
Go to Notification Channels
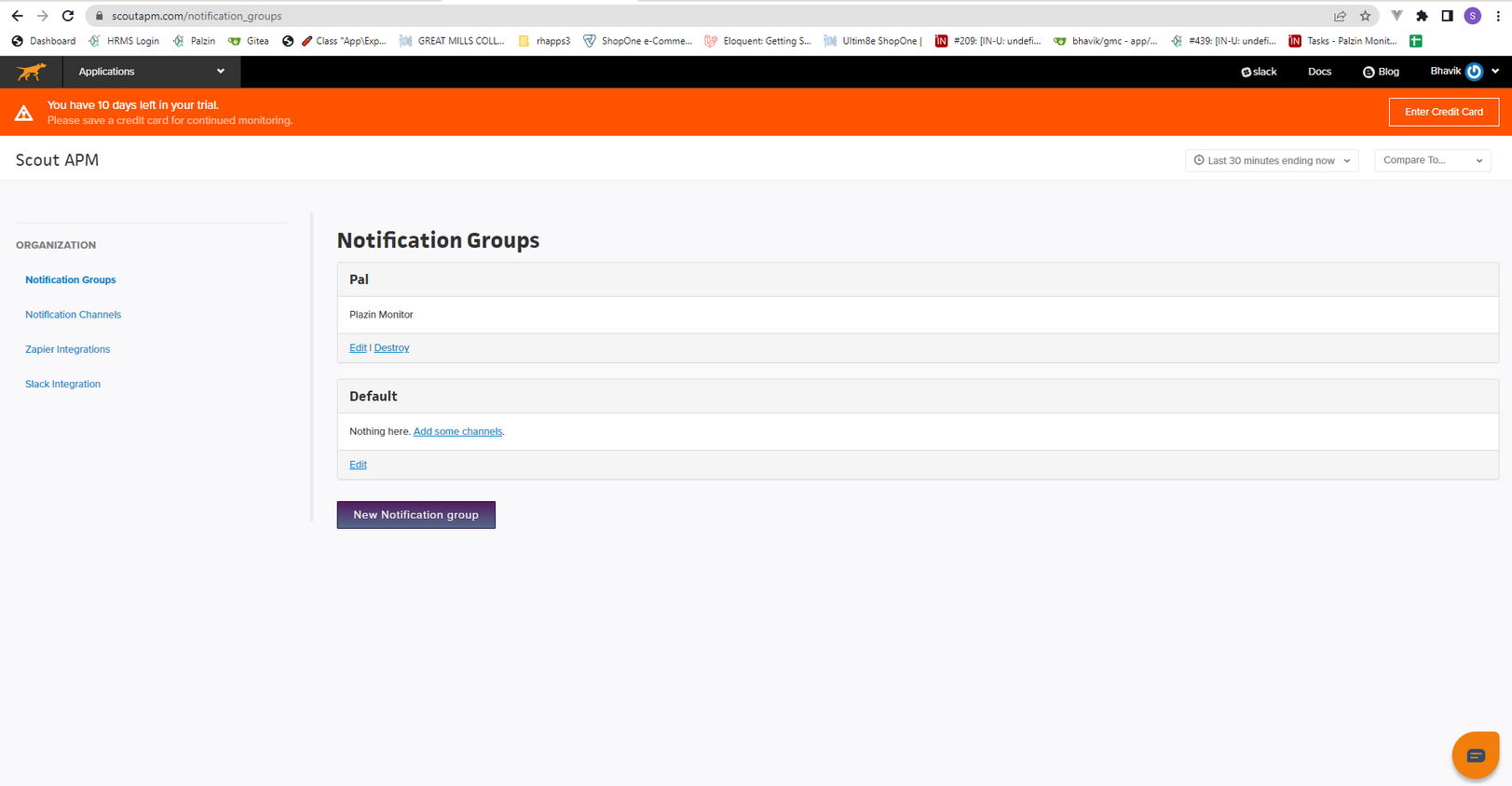coord(73,315)
